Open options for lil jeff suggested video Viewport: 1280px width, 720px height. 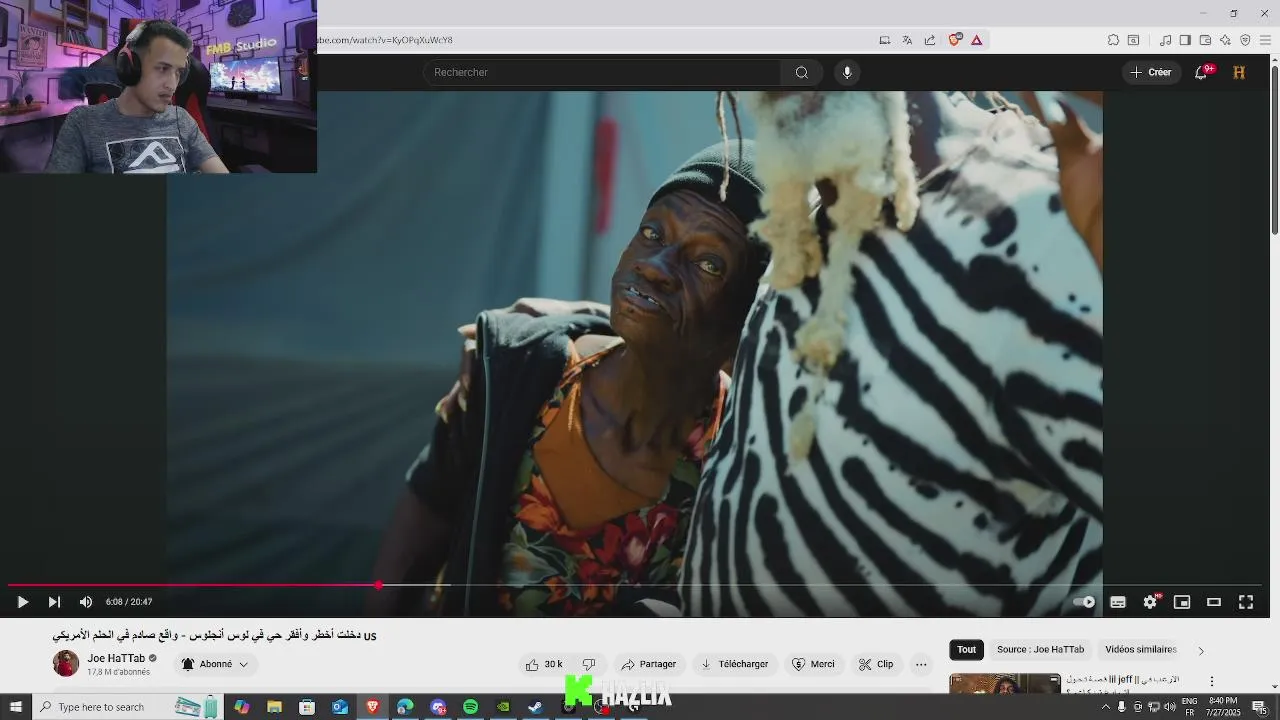(x=1212, y=682)
